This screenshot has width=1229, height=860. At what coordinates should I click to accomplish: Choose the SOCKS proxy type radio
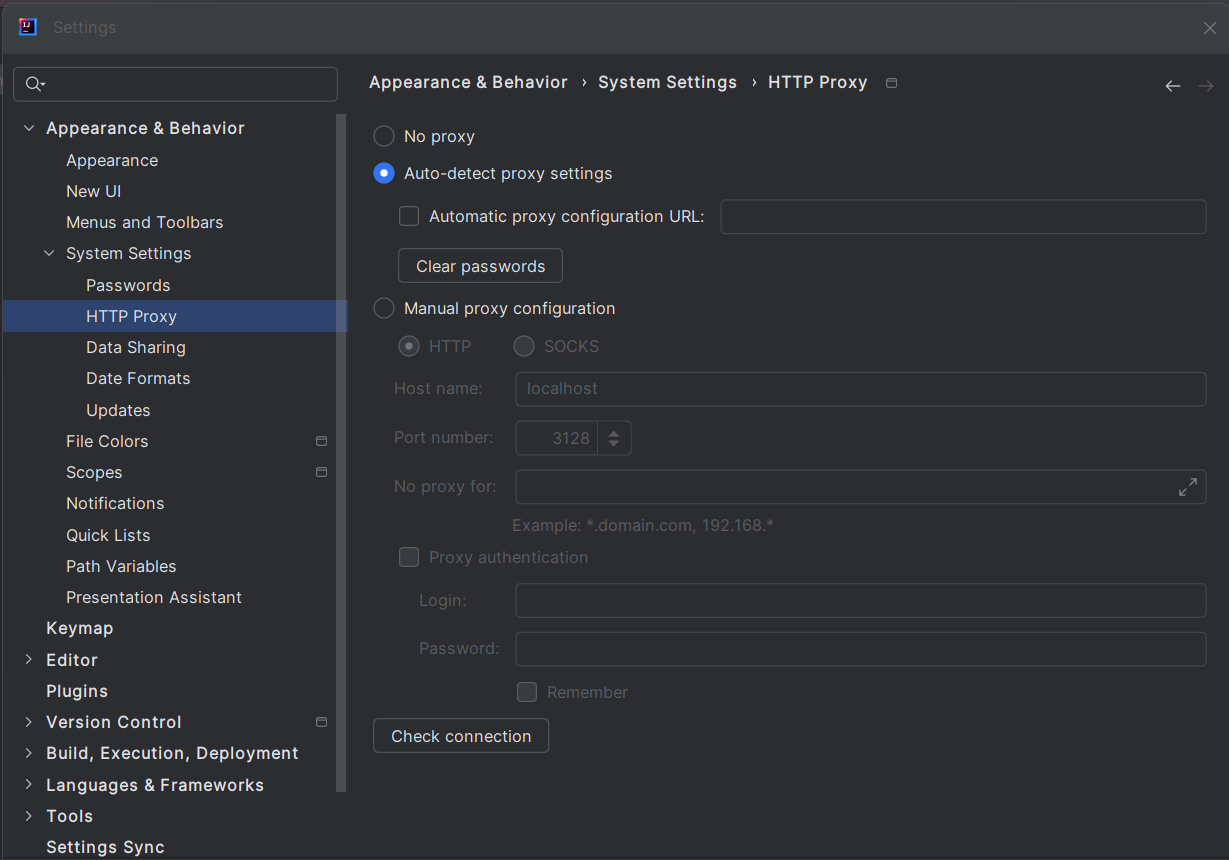(x=524, y=346)
